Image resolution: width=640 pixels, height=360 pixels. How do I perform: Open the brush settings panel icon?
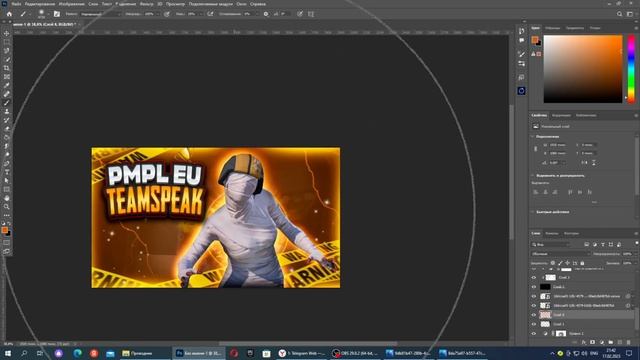pos(57,14)
